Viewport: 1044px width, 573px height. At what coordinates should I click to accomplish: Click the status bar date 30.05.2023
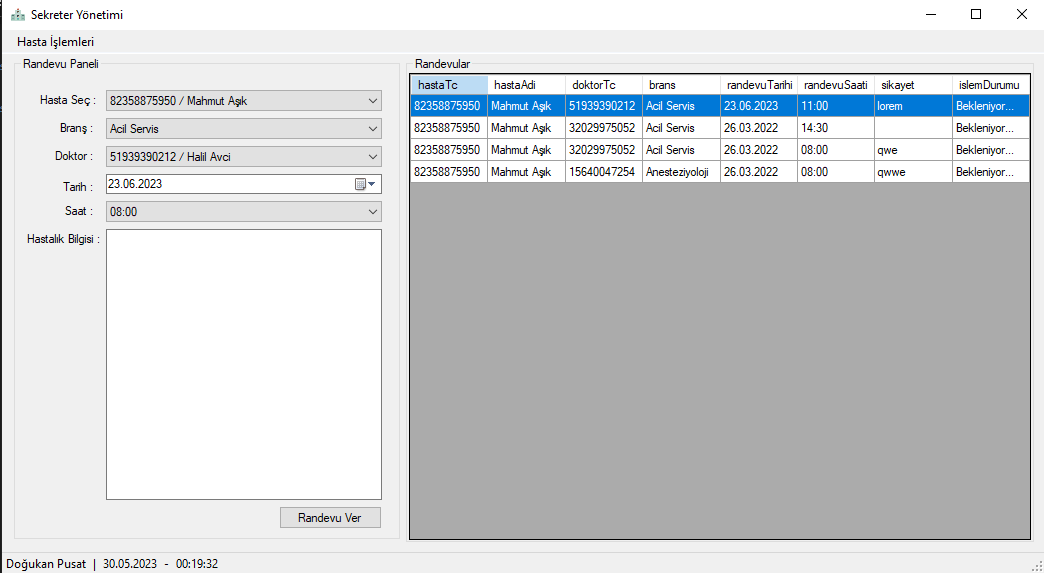130,564
